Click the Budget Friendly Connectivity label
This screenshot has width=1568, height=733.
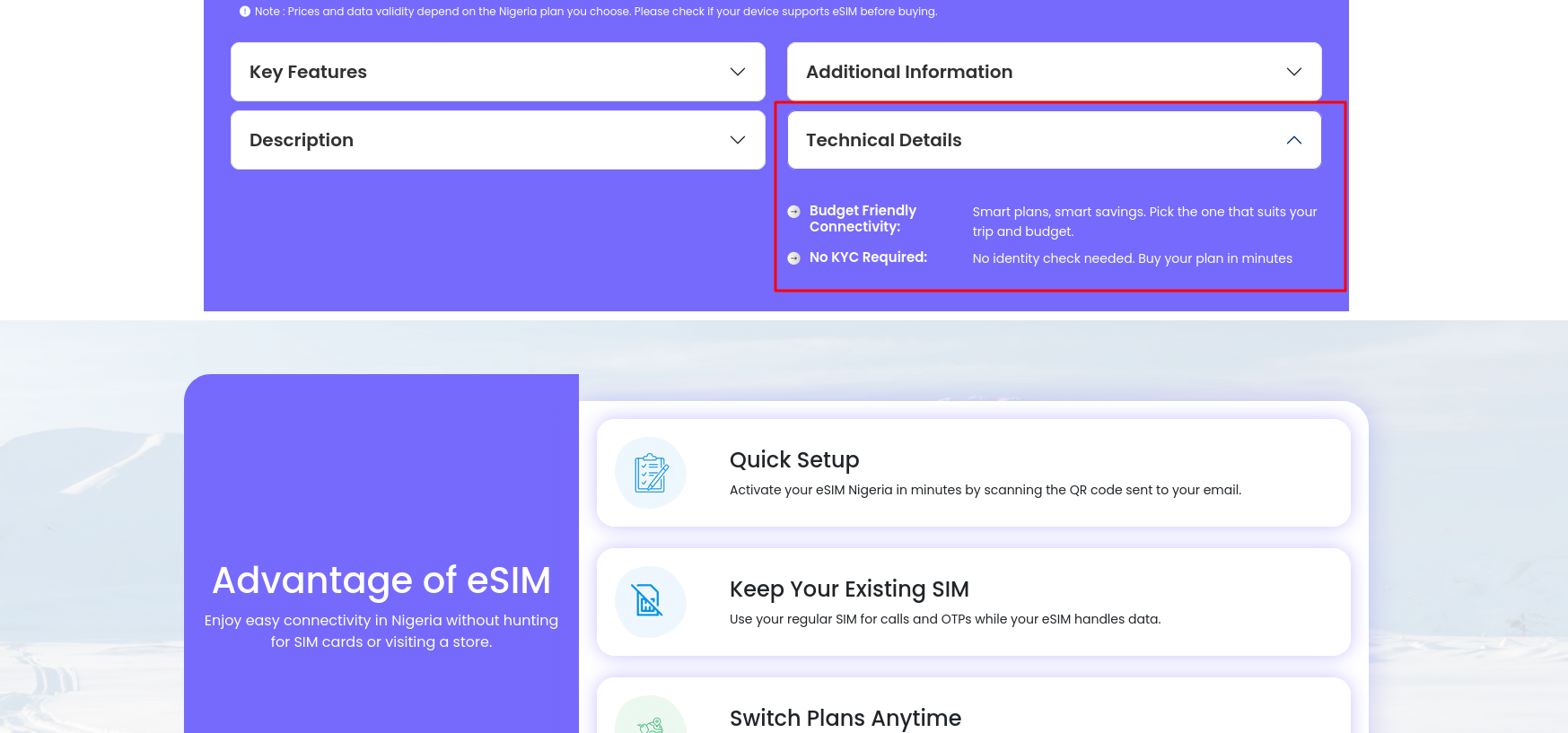pyautogui.click(x=863, y=219)
